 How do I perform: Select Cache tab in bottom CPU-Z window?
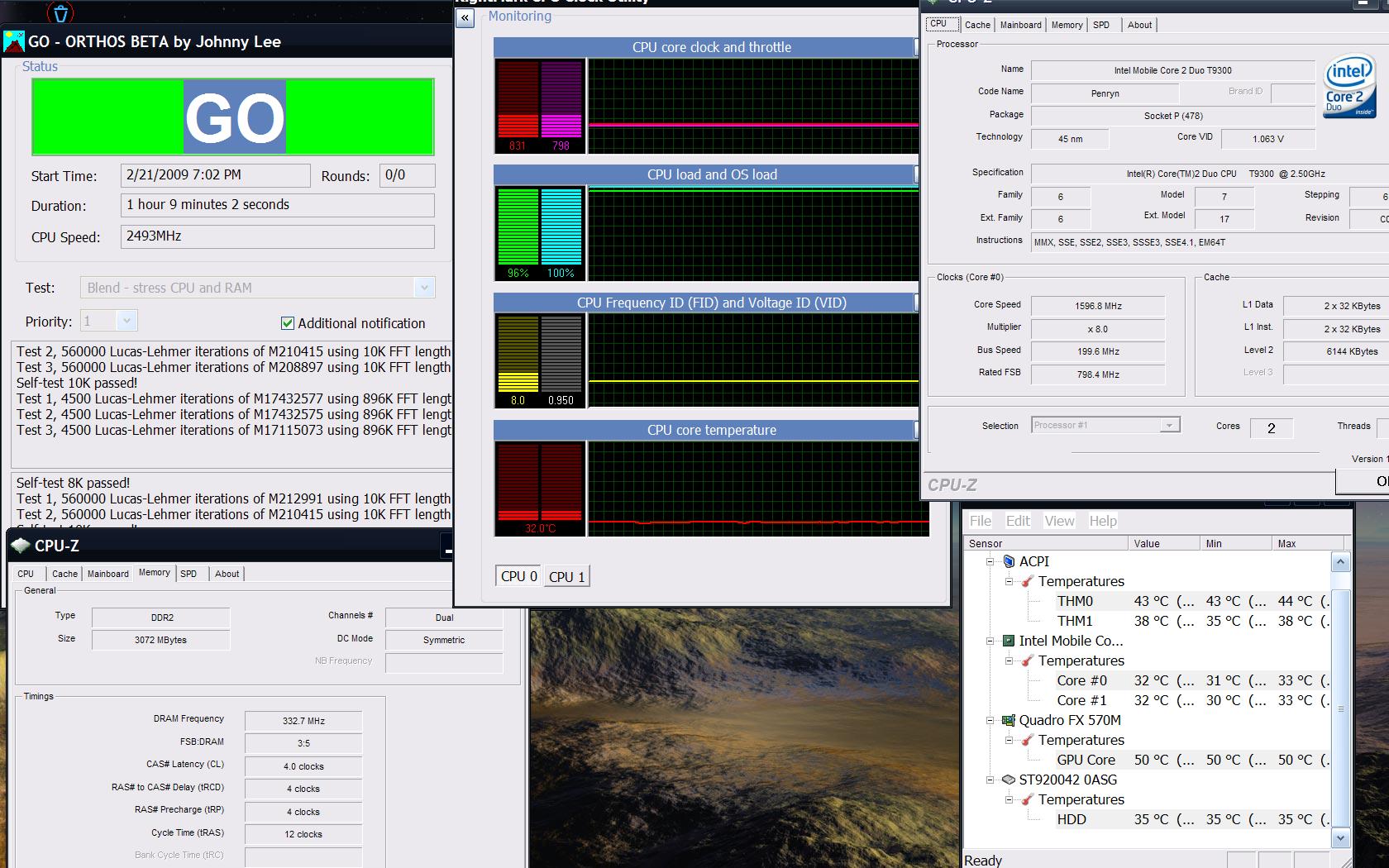tap(64, 574)
